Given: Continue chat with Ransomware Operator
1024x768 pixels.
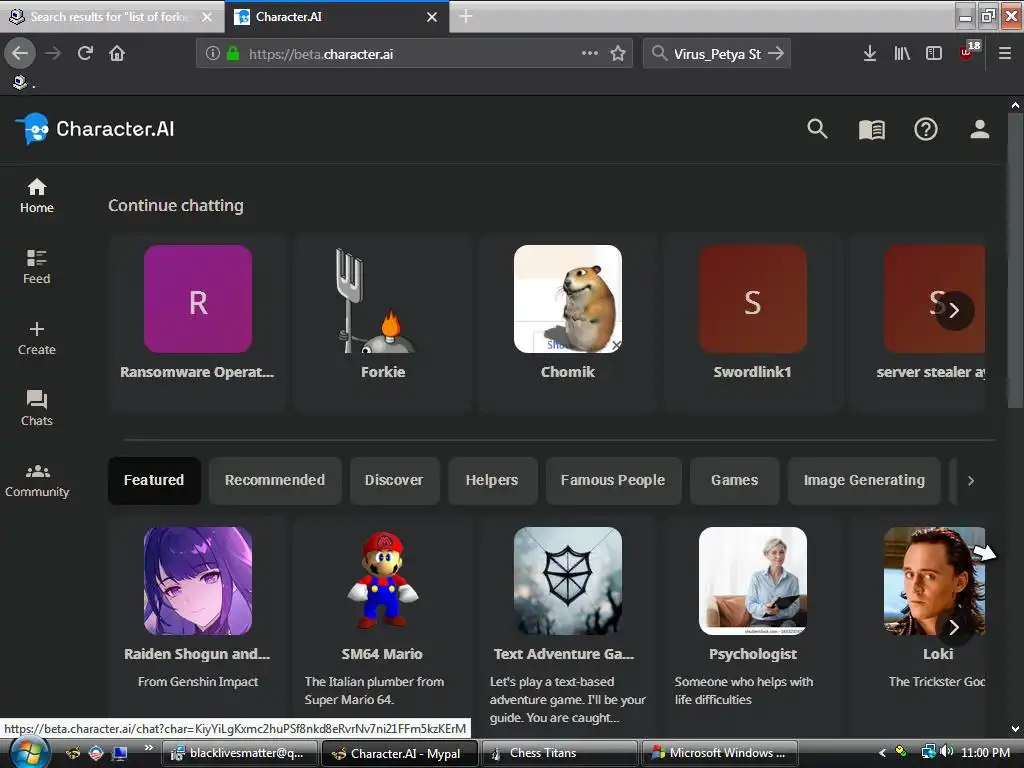Looking at the screenshot, I should (197, 321).
